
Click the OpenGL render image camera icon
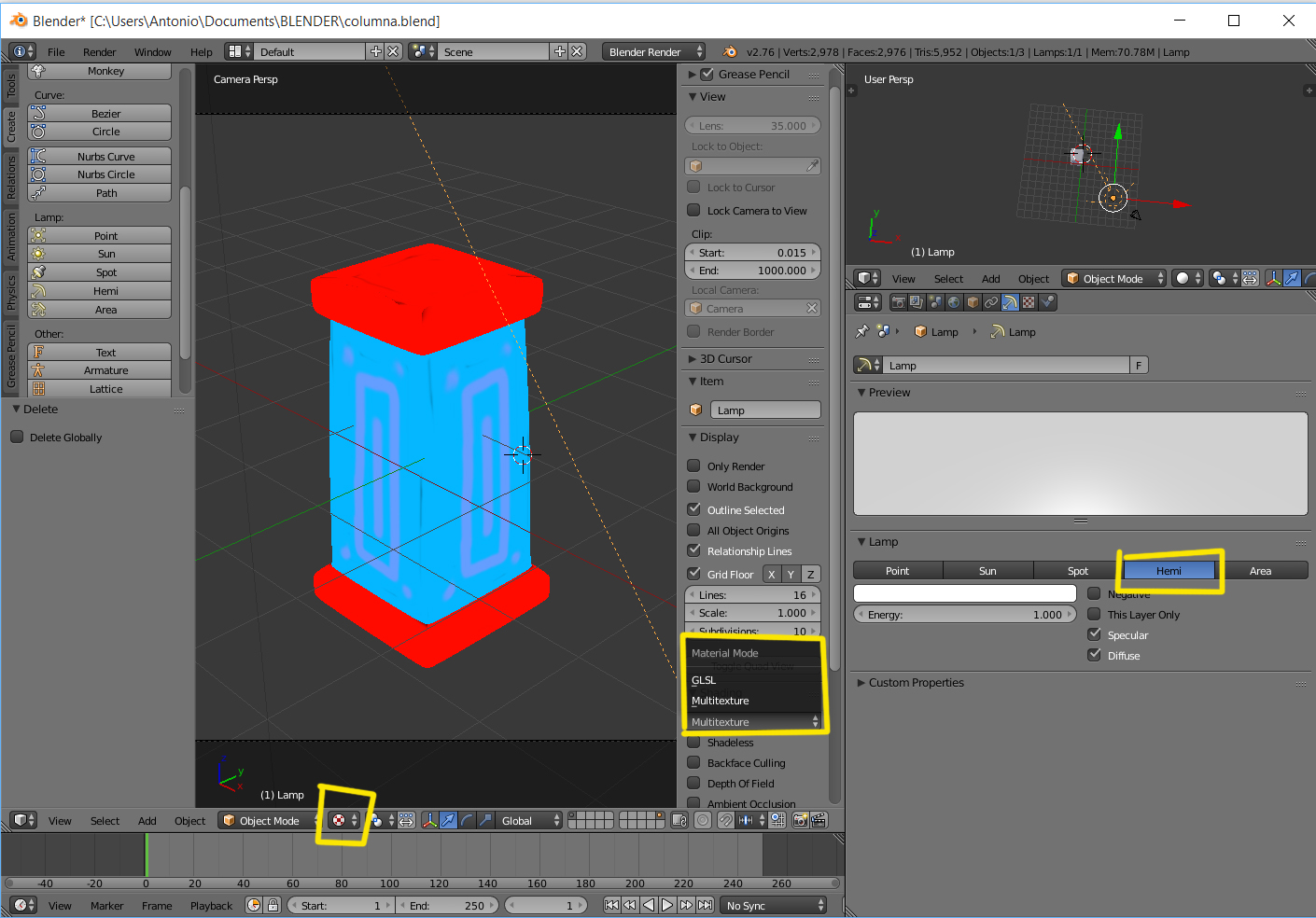[800, 820]
